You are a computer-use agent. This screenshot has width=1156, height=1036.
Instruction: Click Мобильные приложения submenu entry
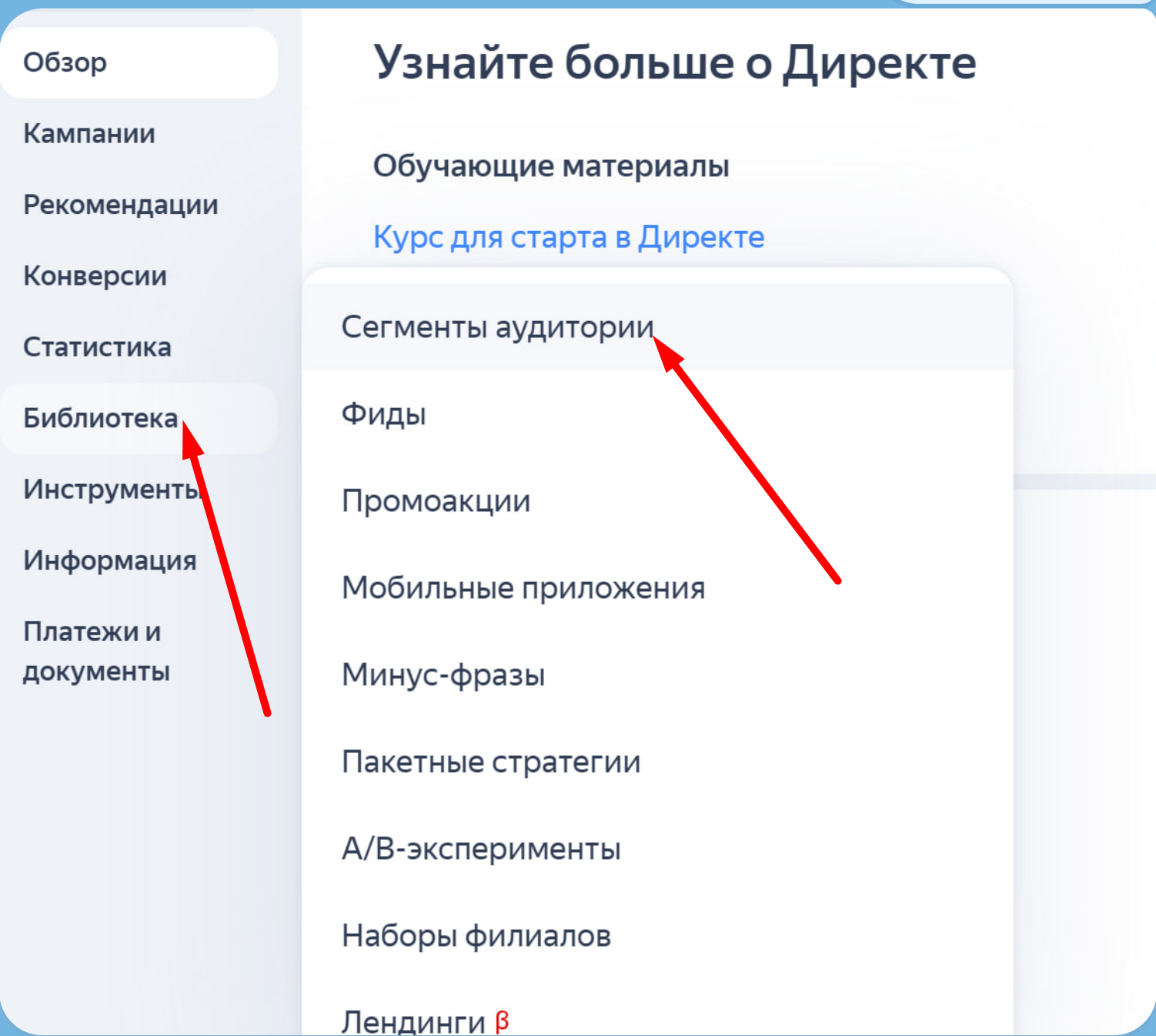[657, 588]
